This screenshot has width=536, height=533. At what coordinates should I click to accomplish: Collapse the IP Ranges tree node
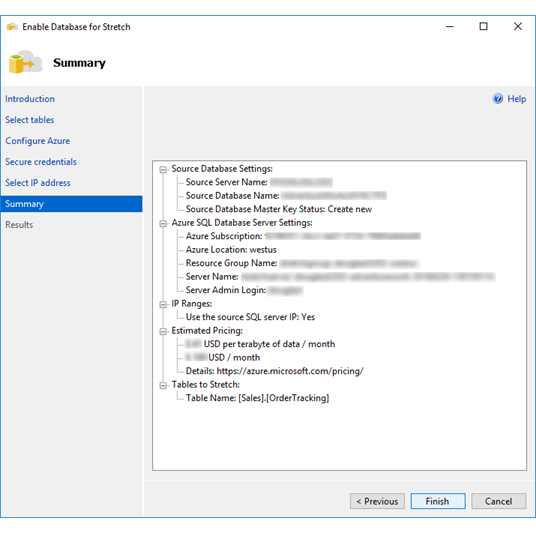point(163,304)
